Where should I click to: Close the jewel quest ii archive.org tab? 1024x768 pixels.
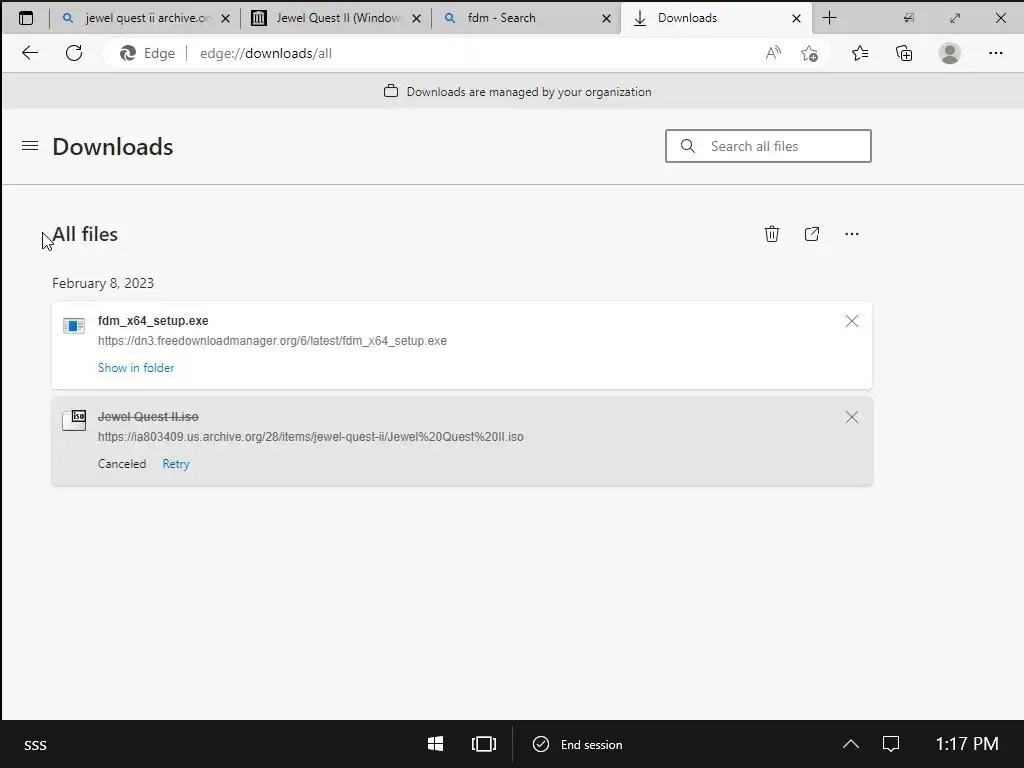click(x=225, y=18)
